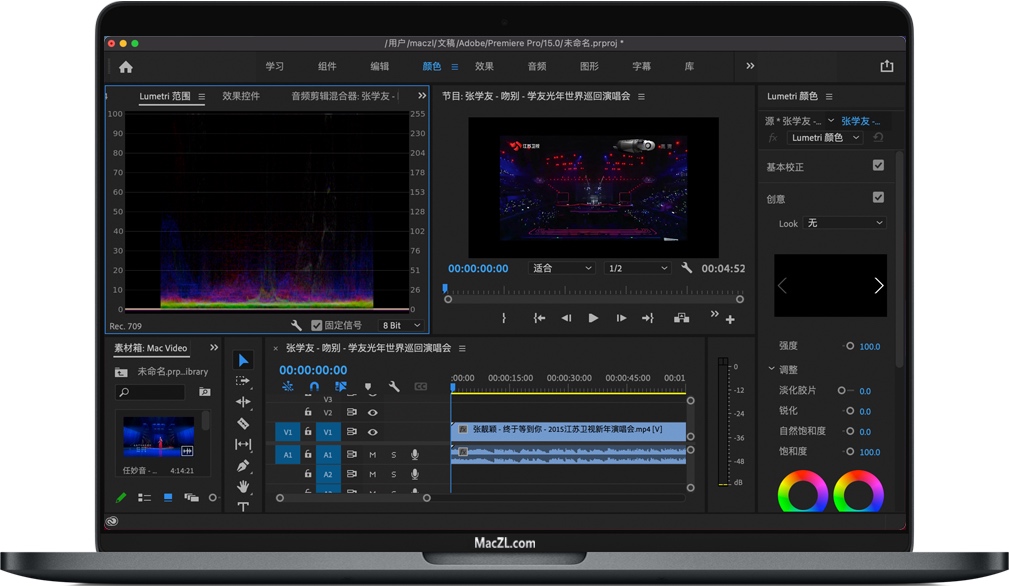
Task: Open the Look 无 dropdown in Lumetri
Action: pyautogui.click(x=845, y=223)
